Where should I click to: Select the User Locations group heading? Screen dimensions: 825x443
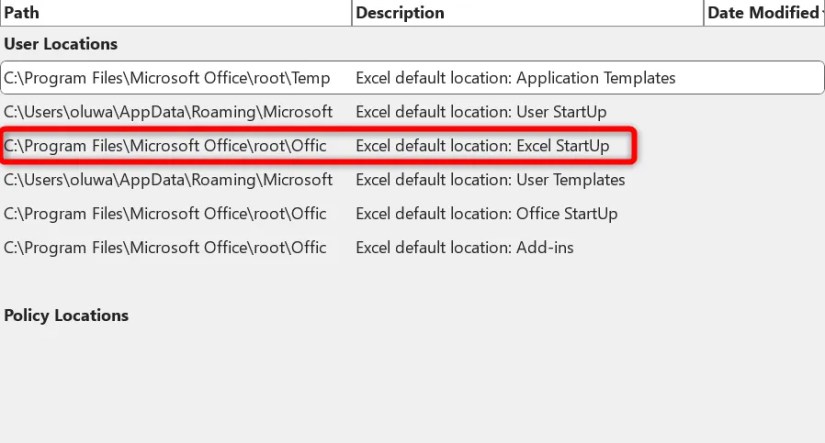[61, 44]
